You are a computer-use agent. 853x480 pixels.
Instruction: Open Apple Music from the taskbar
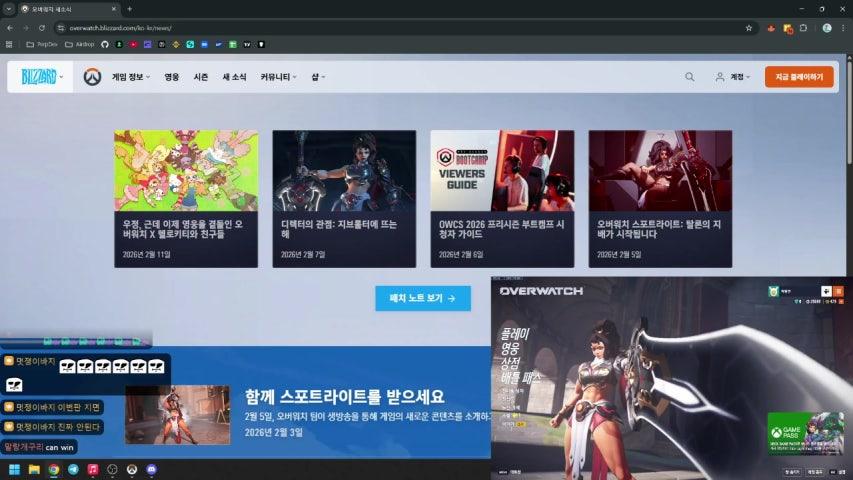point(93,469)
